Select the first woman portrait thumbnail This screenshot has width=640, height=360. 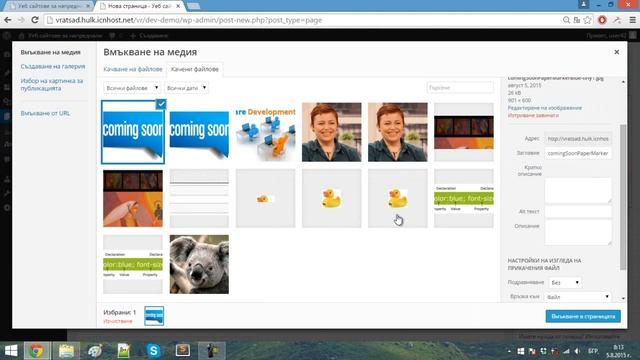[331, 132]
